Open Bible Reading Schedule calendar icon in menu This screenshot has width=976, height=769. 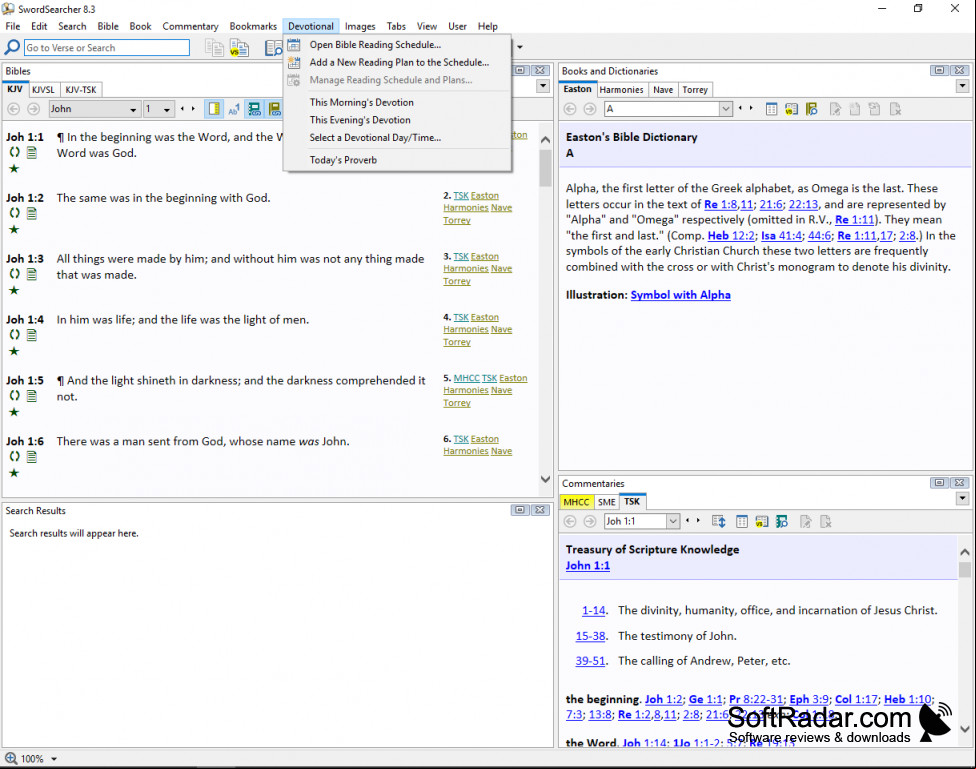click(294, 45)
